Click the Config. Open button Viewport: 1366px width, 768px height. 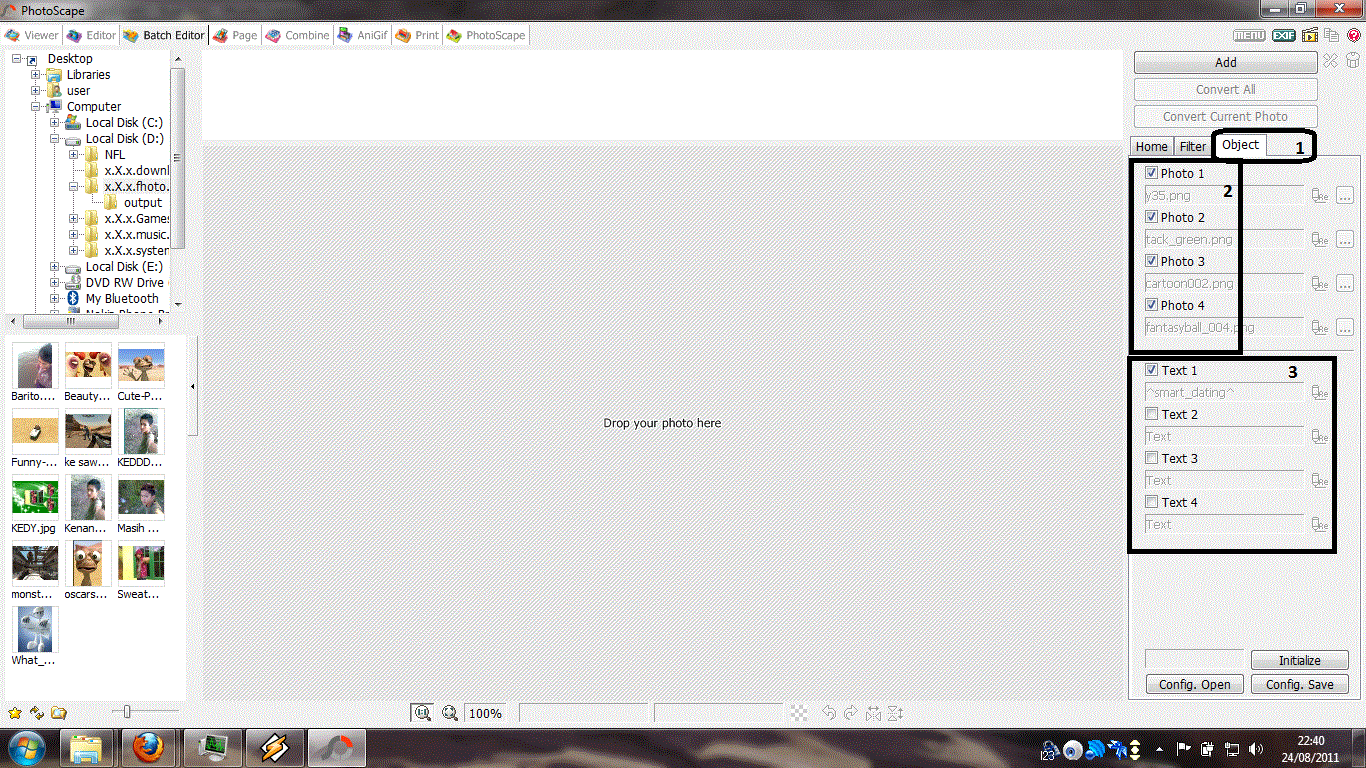tap(1194, 685)
